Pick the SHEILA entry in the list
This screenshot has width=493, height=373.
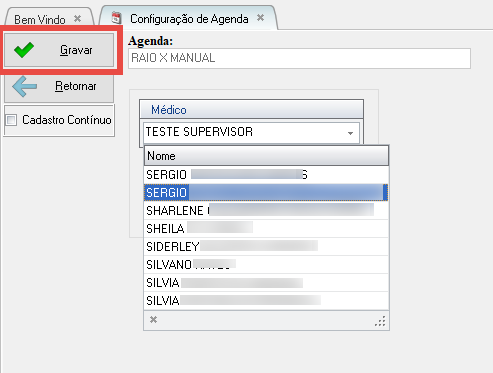coord(266,228)
